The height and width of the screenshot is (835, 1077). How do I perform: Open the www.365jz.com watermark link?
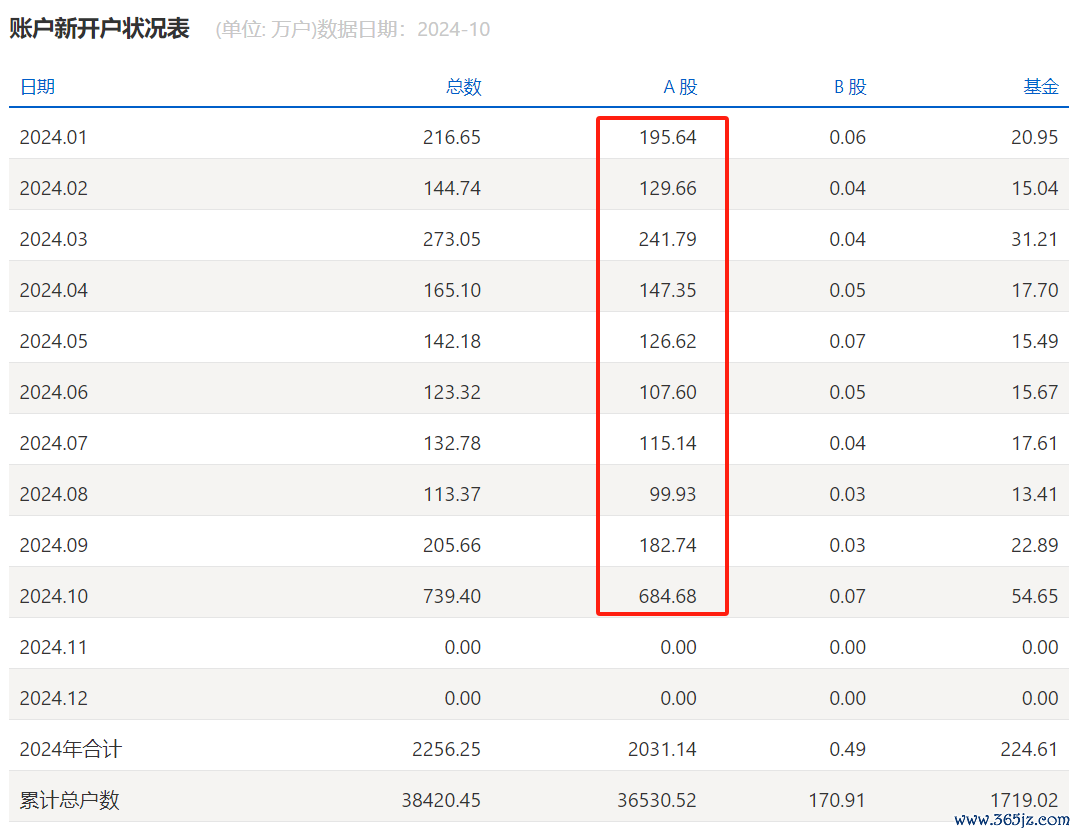pos(1011,819)
